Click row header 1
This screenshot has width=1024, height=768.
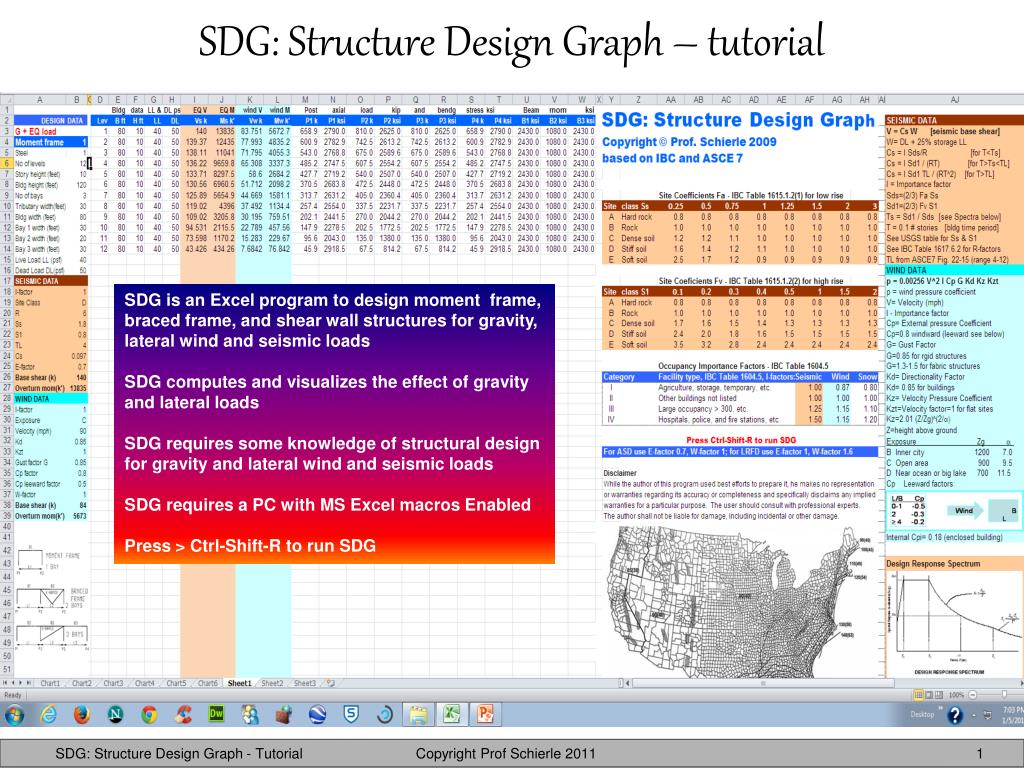pos(7,110)
